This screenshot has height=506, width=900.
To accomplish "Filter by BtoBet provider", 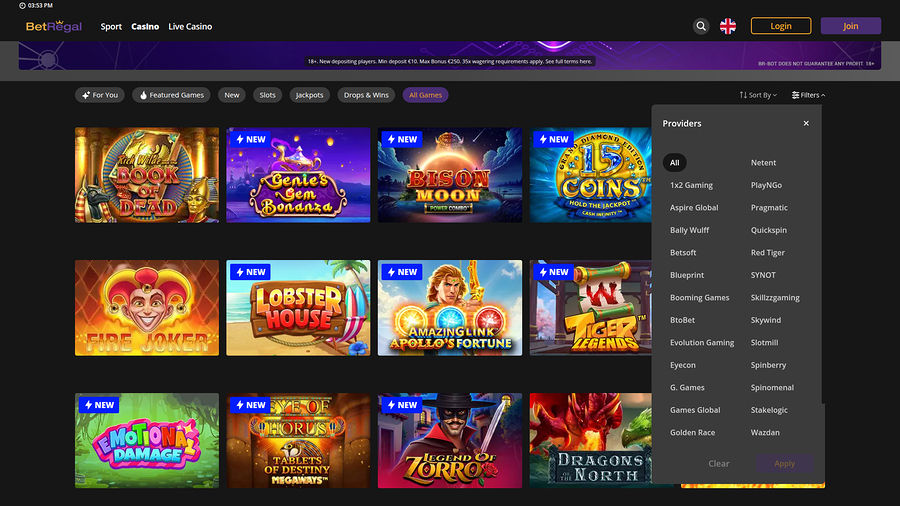I will tap(682, 320).
